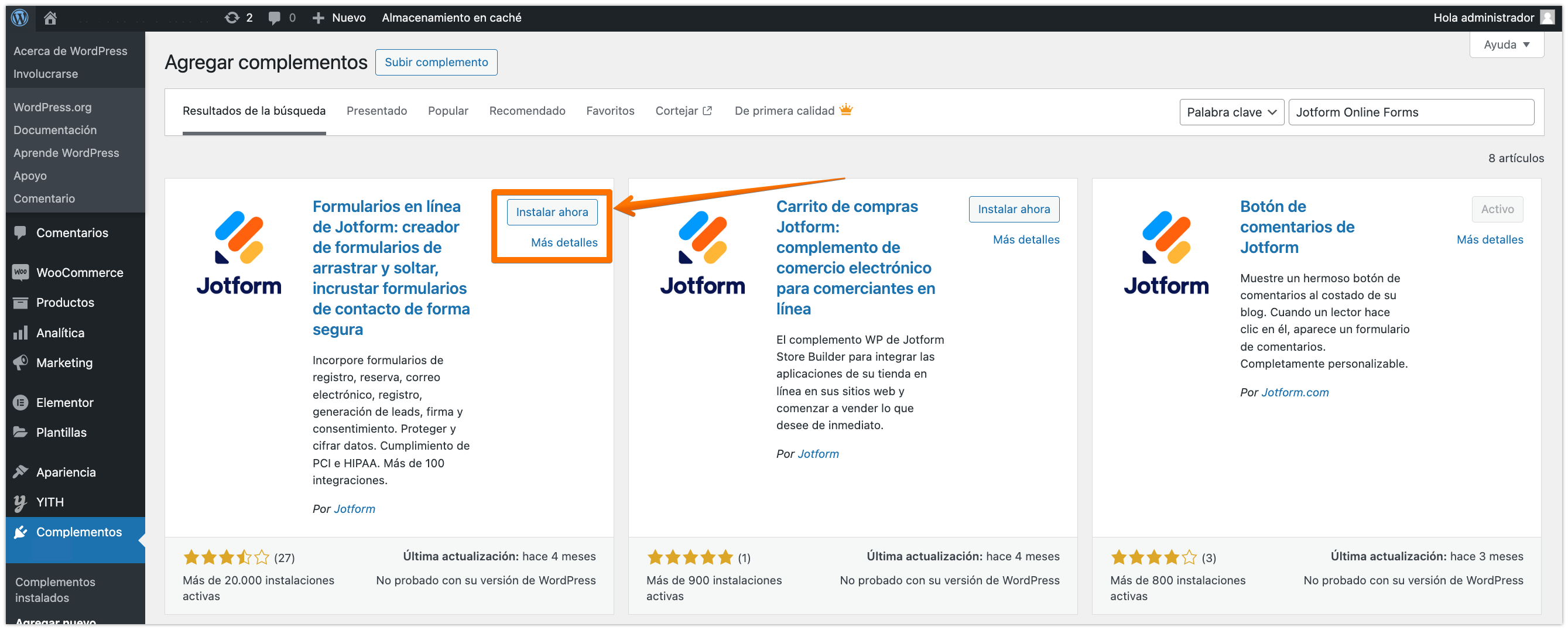Open the WordPress logo menu
The image size is (1568, 630).
pyautogui.click(x=19, y=18)
